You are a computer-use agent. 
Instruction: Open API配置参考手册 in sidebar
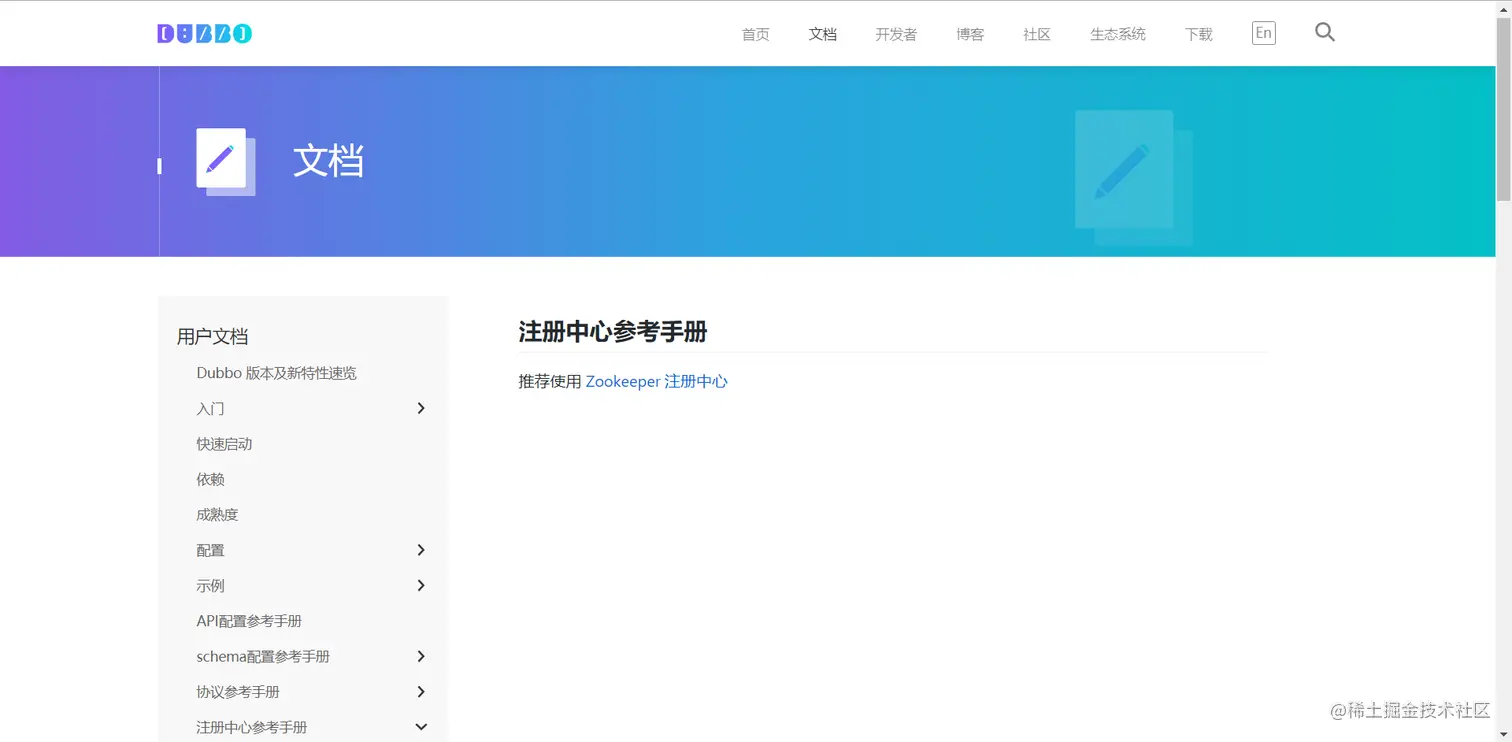249,621
